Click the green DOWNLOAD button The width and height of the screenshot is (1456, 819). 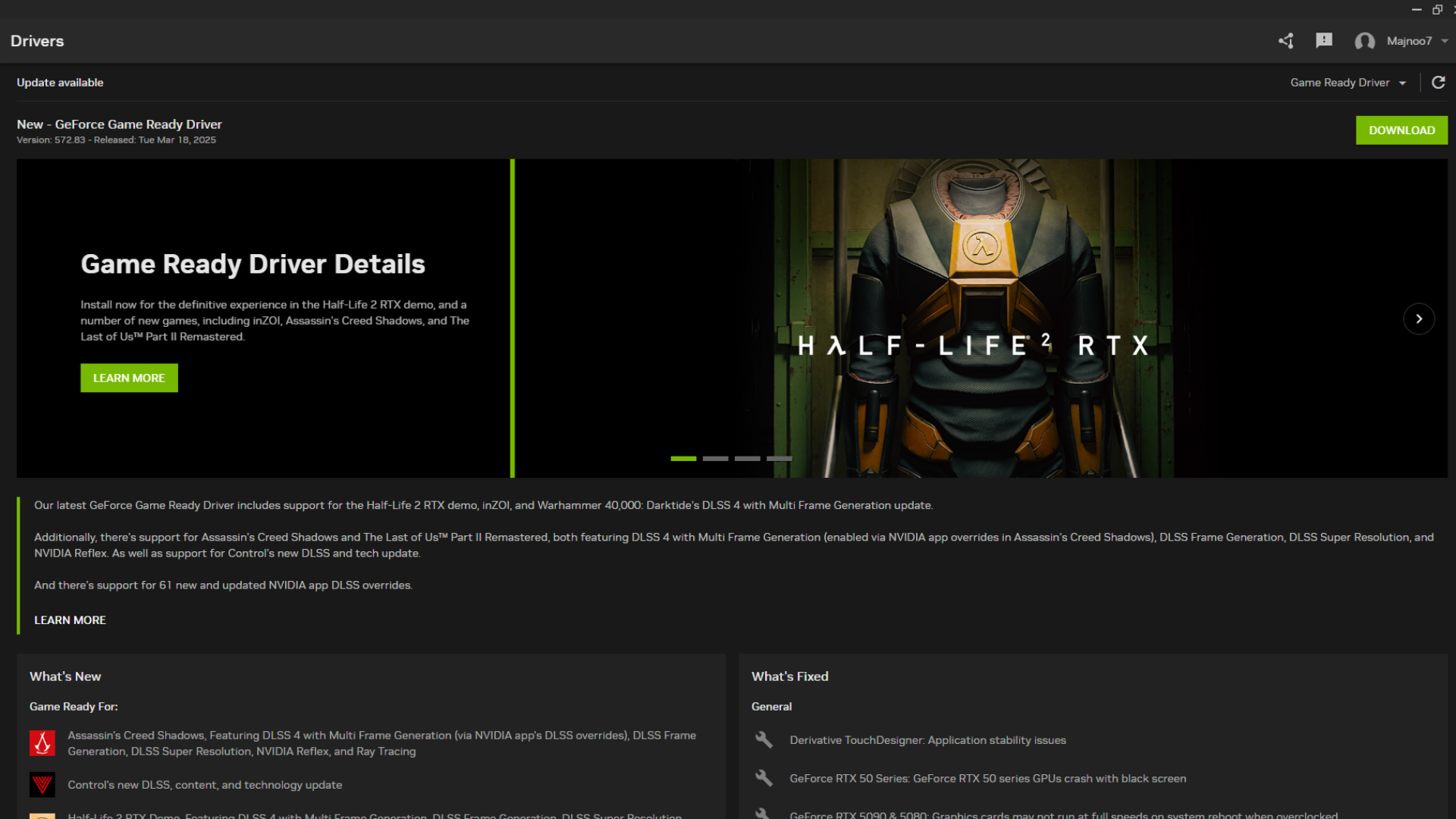[1401, 130]
